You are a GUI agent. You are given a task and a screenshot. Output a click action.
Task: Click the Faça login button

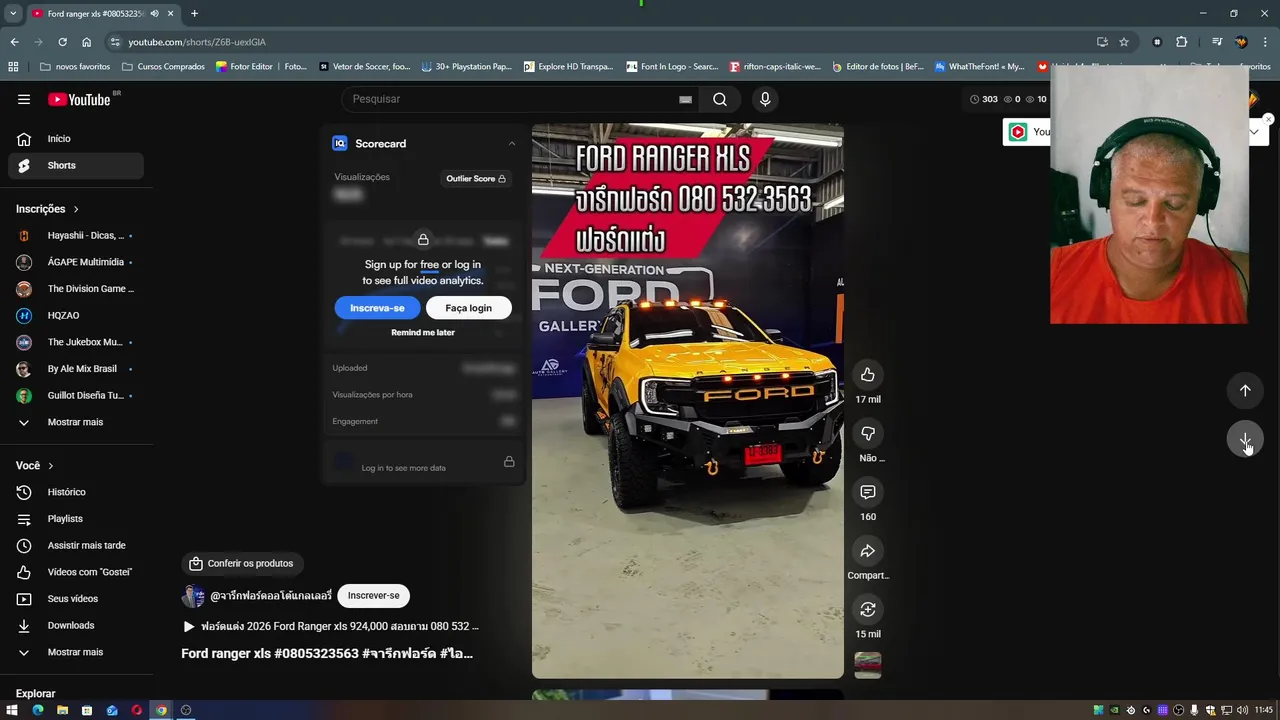(468, 308)
